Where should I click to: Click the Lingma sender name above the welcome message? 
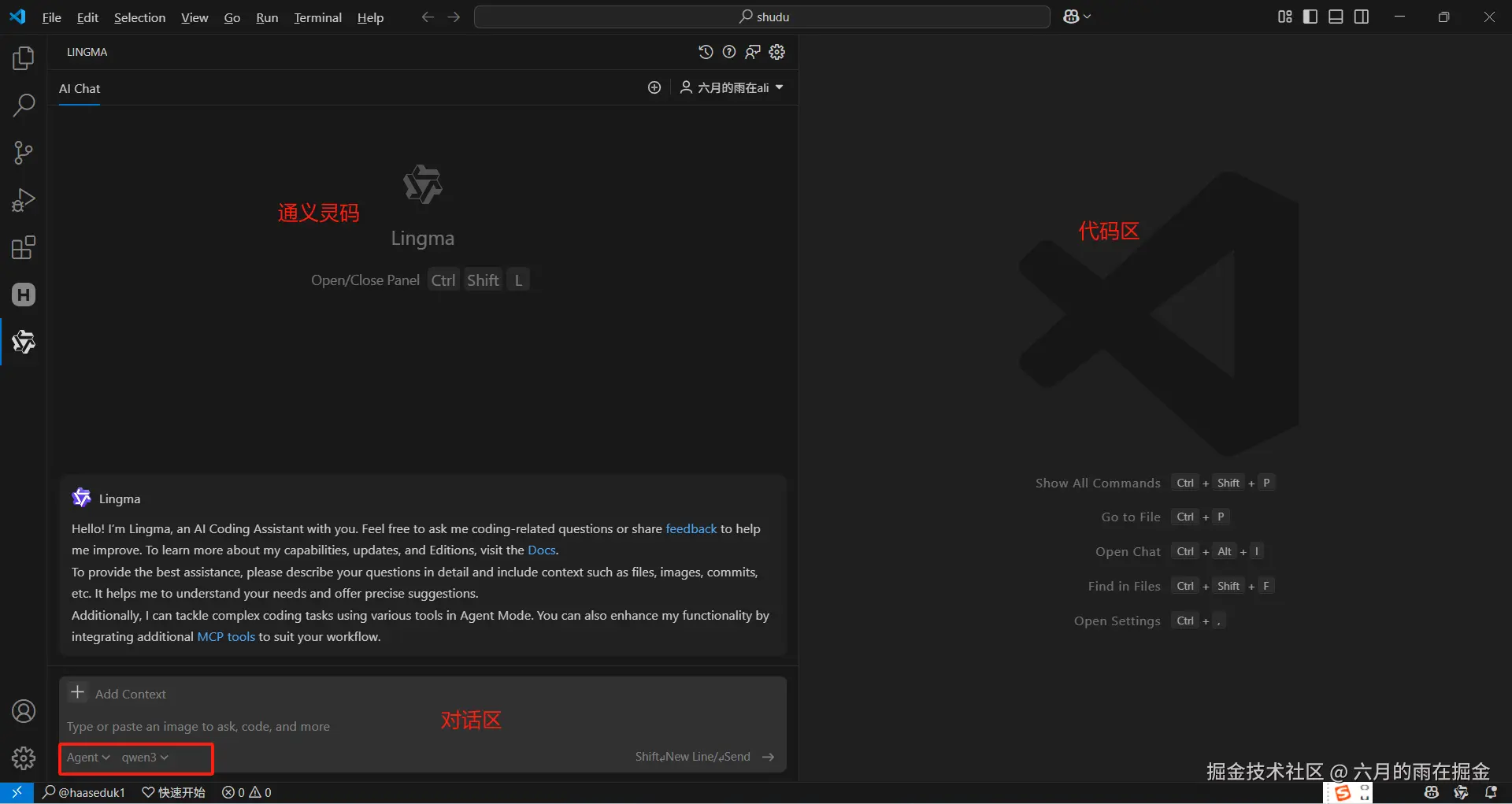[x=120, y=498]
